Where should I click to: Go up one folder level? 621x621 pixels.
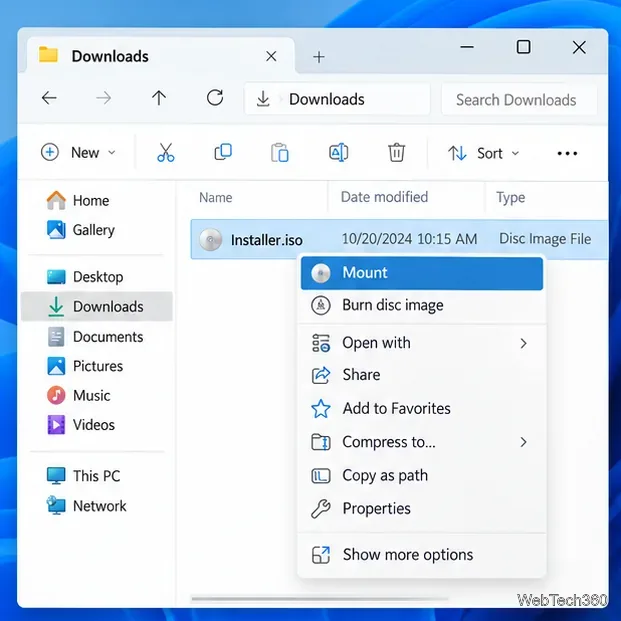(x=159, y=98)
